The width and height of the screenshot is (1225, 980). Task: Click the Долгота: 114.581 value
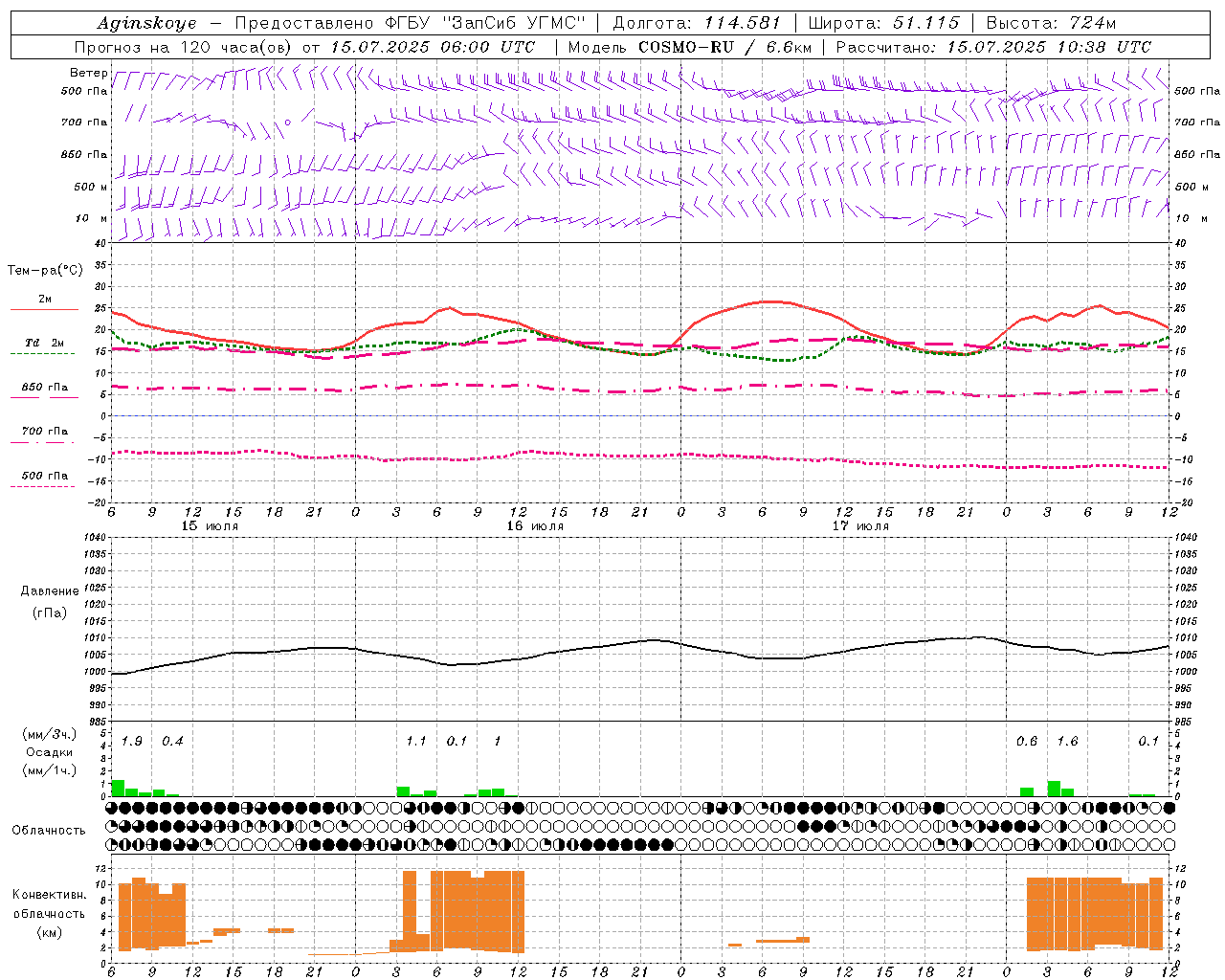pyautogui.click(x=697, y=23)
